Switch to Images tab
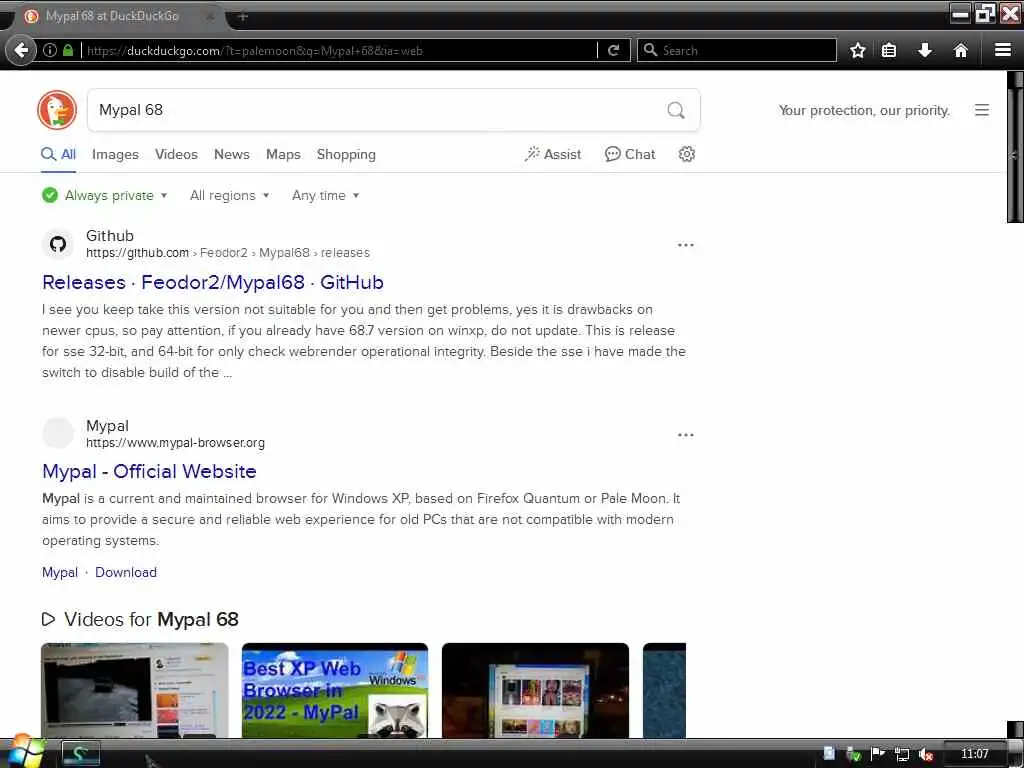This screenshot has height=768, width=1024. pyautogui.click(x=115, y=155)
